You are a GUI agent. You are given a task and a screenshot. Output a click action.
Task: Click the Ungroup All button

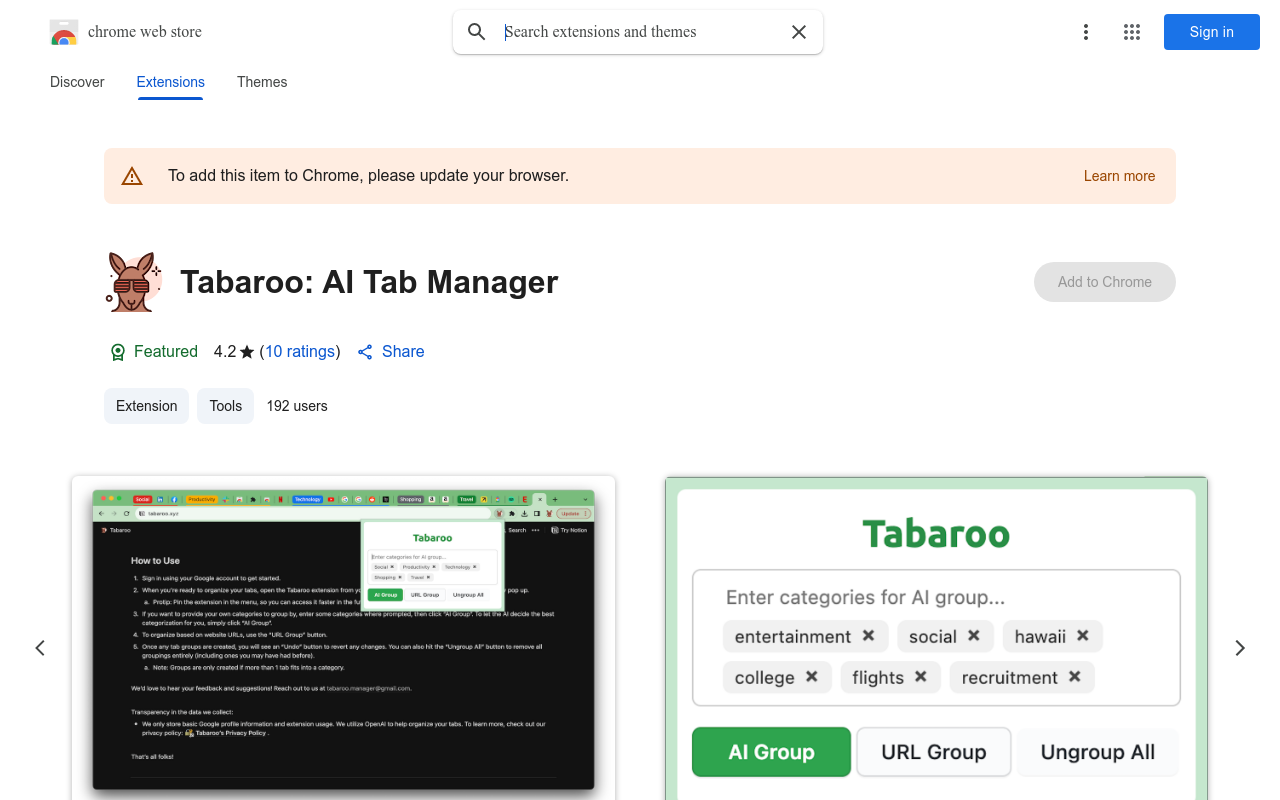1098,752
